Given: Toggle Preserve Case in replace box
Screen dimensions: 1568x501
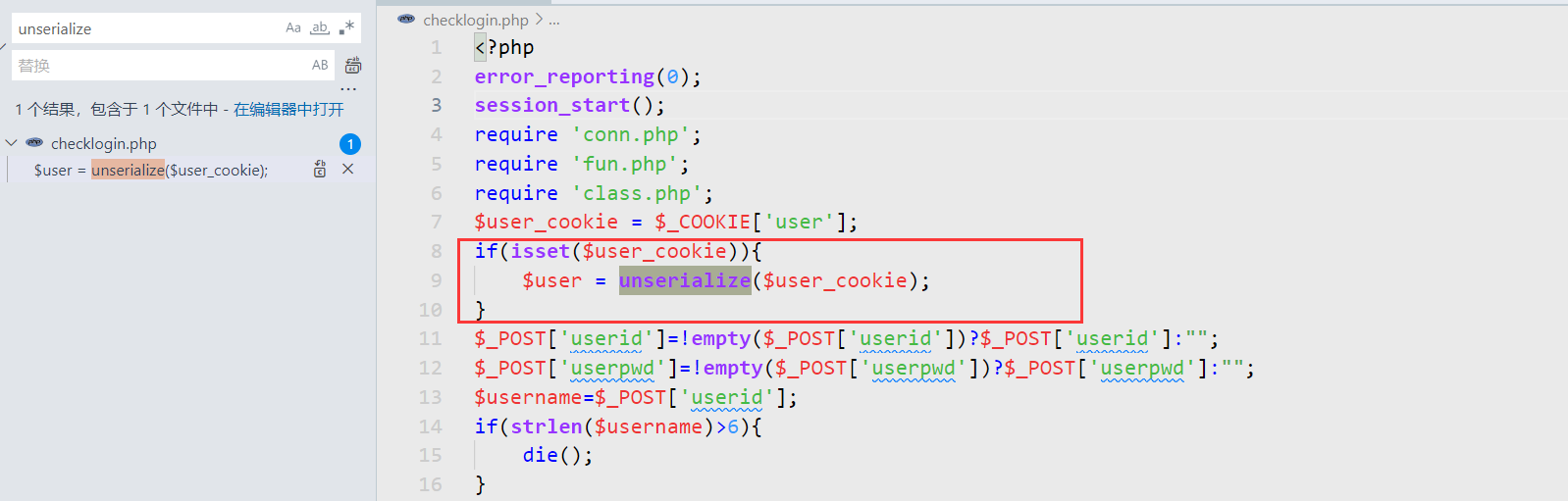Looking at the screenshot, I should click(320, 66).
